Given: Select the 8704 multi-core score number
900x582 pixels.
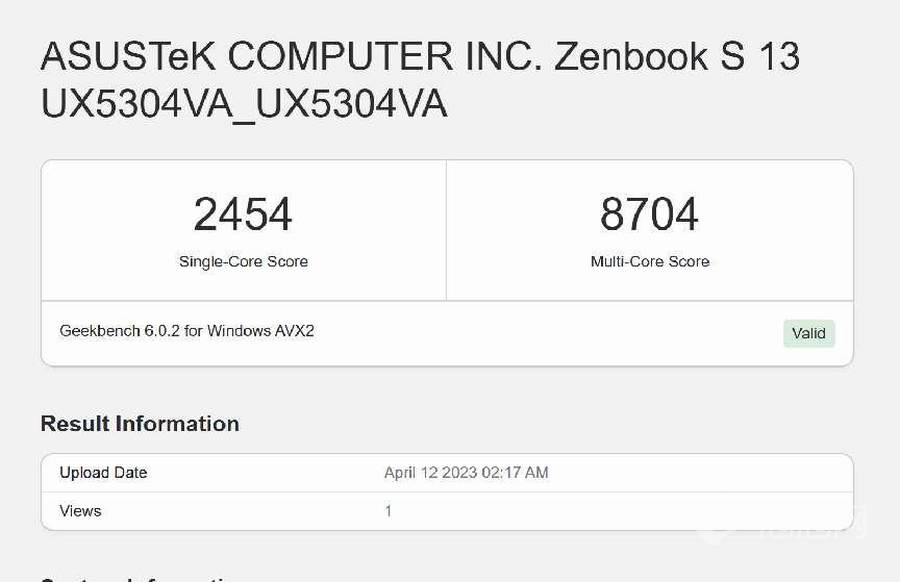Looking at the screenshot, I should point(649,215).
